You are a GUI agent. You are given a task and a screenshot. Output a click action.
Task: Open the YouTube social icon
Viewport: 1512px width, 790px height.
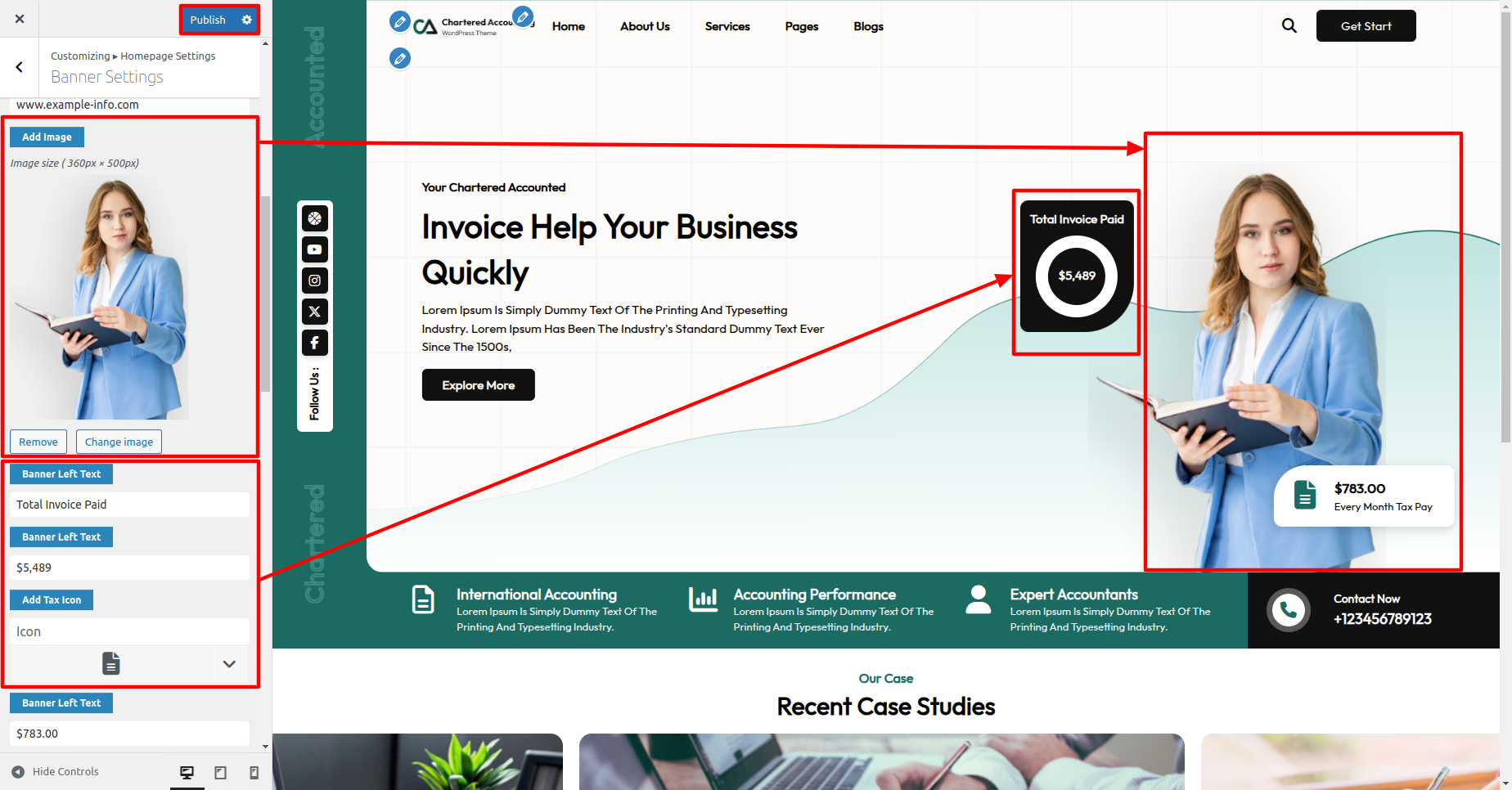coord(315,249)
